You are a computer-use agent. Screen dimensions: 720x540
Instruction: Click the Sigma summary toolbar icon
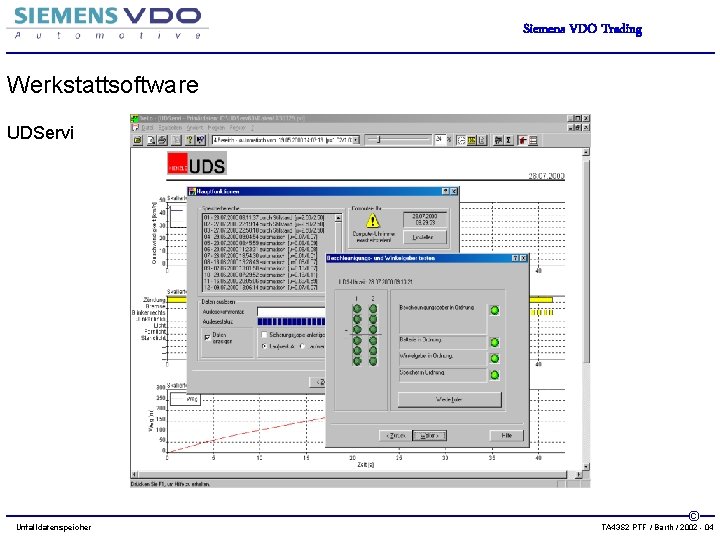[508, 141]
